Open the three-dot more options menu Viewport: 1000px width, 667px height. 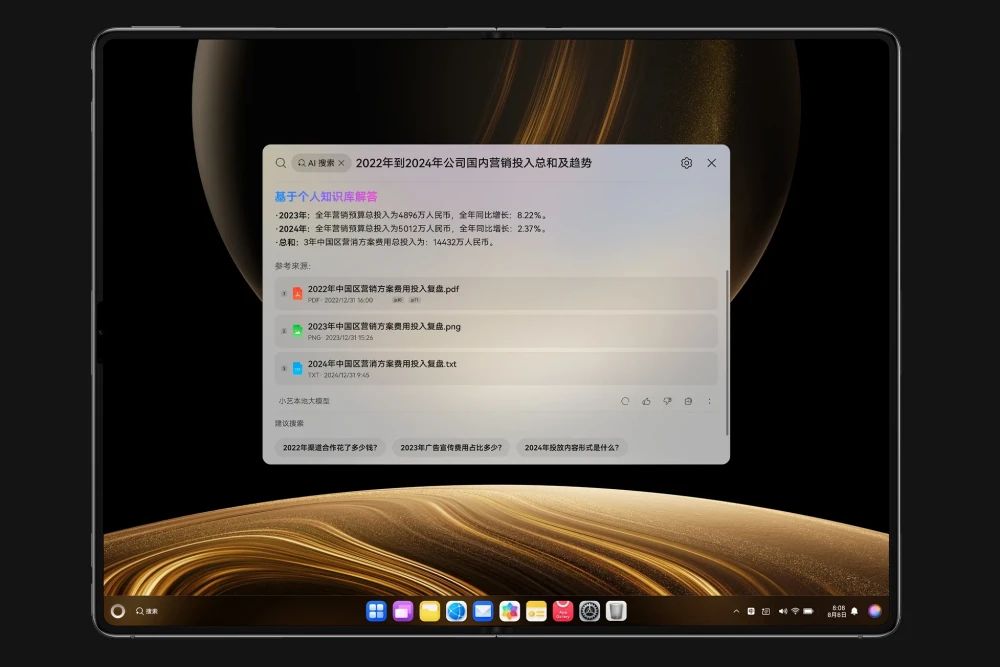pos(709,401)
